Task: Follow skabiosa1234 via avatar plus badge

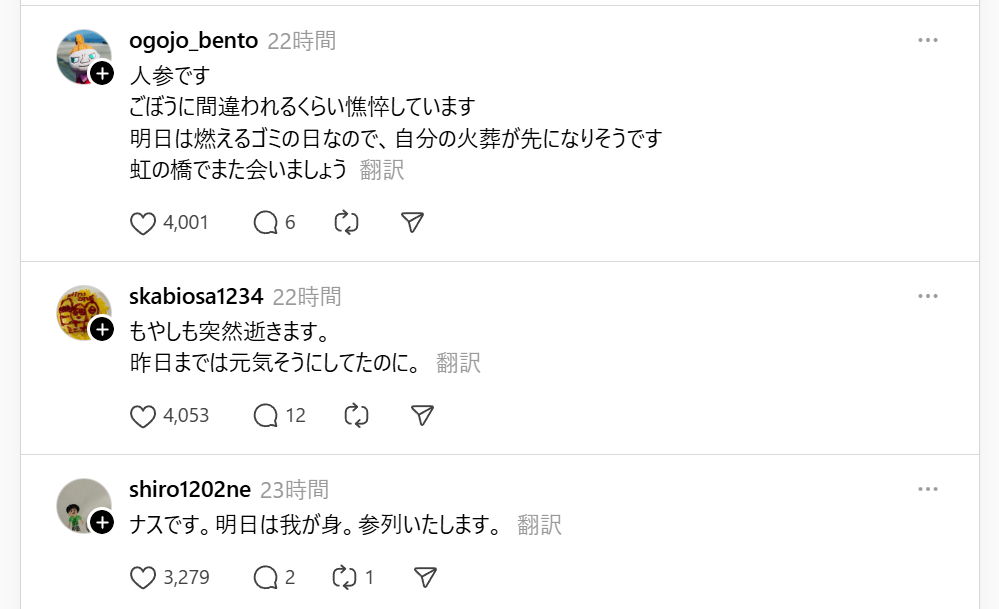Action: click(103, 329)
